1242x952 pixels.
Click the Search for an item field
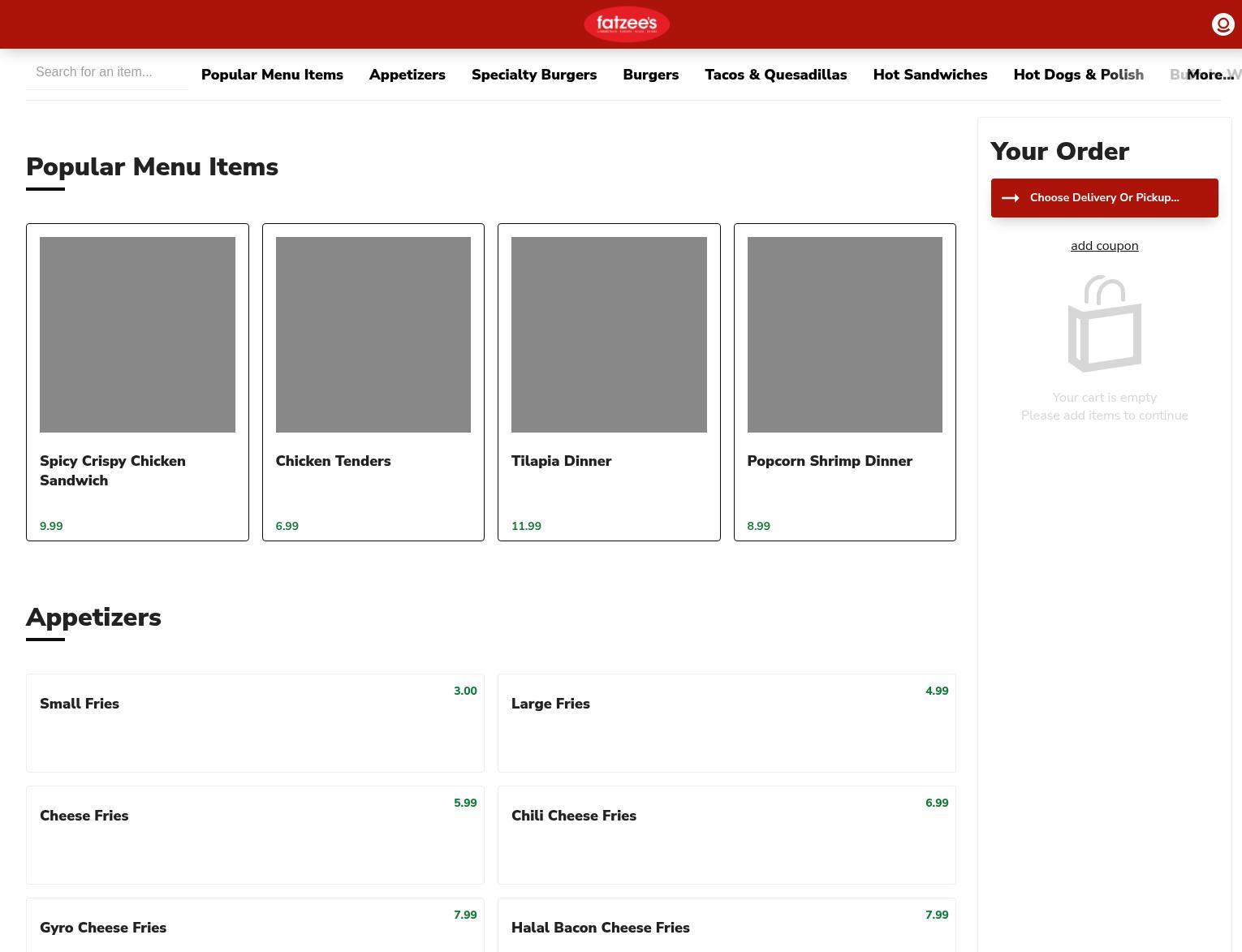pos(106,72)
